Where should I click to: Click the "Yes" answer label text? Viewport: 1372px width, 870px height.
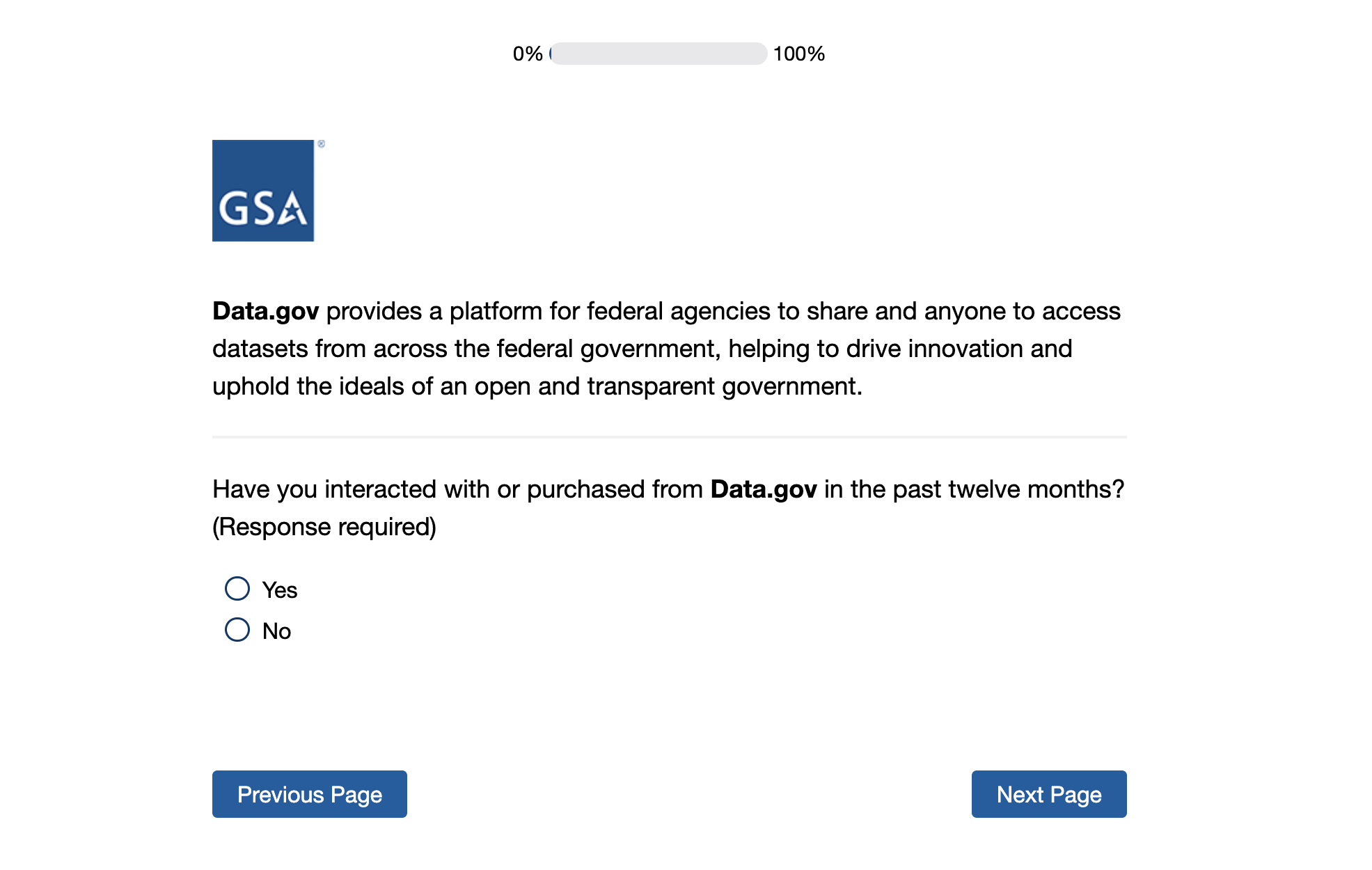pos(280,590)
